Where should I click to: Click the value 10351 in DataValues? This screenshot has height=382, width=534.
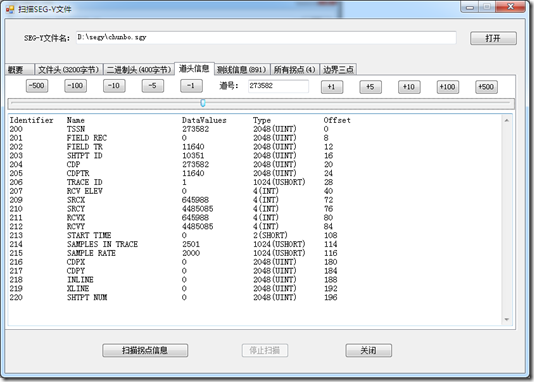(193, 156)
